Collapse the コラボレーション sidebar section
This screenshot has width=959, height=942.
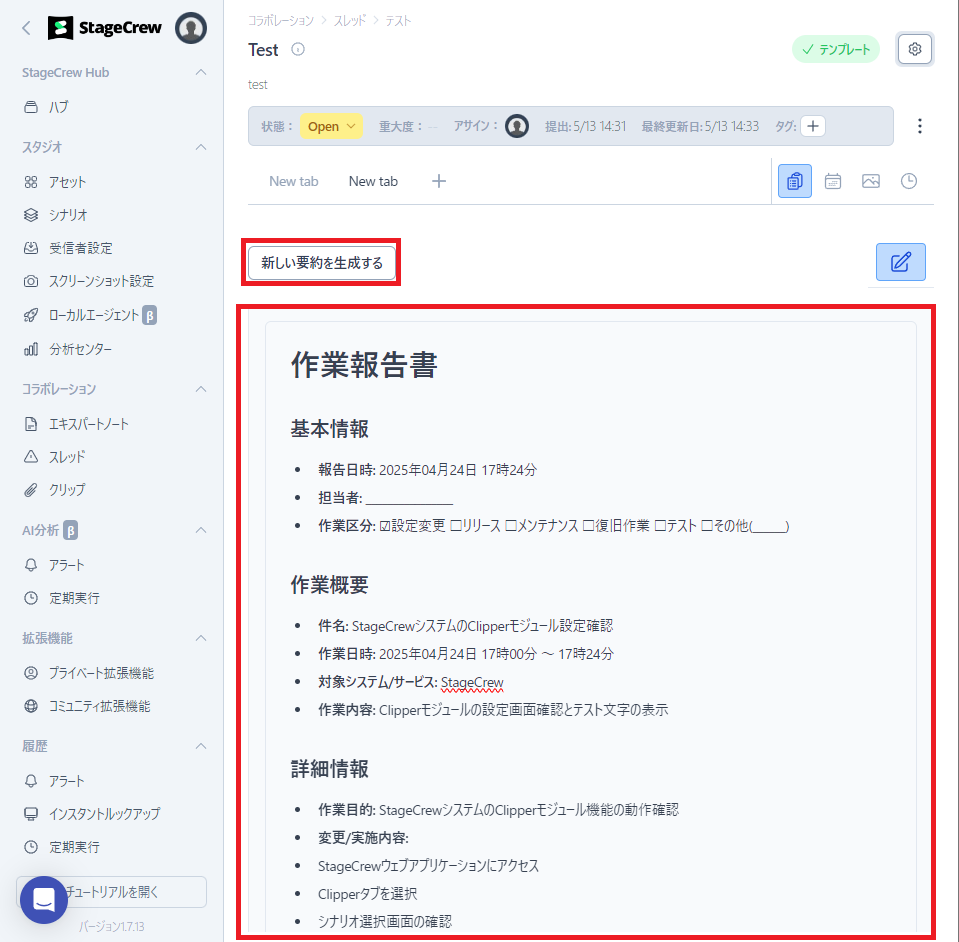coord(201,389)
